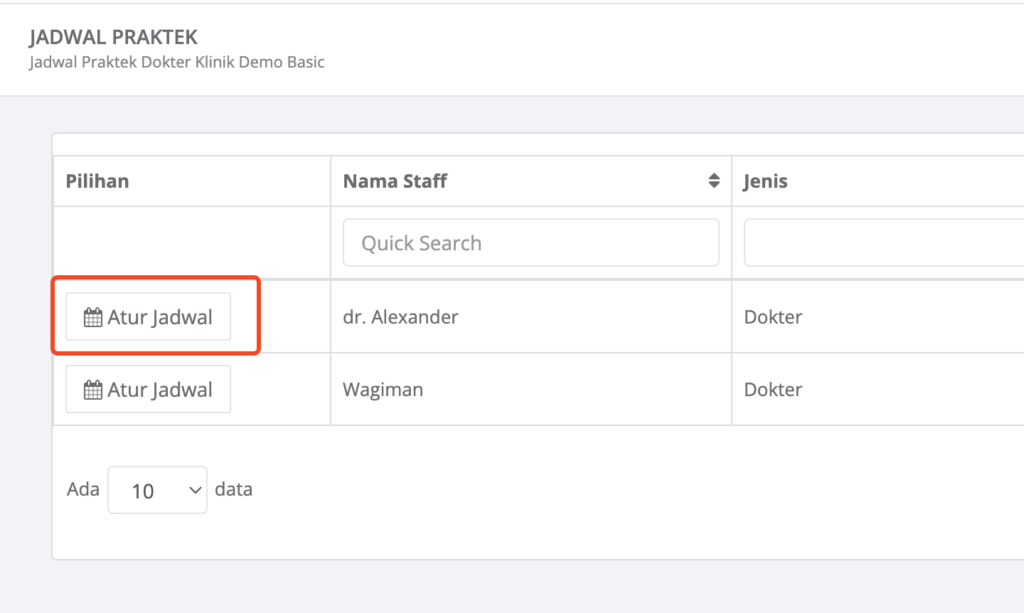Focus the Quick Search staff name field
This screenshot has width=1024, height=613.
point(530,243)
